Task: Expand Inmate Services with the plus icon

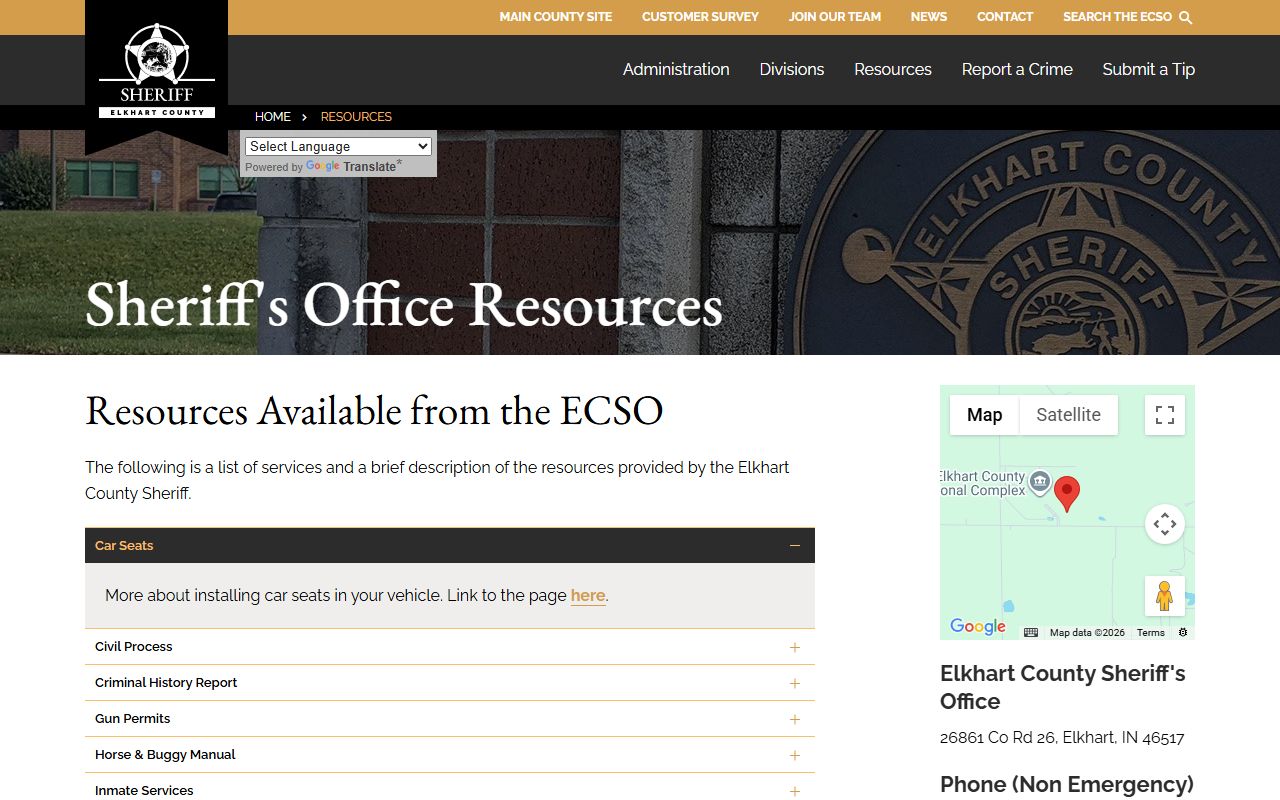Action: 795,791
